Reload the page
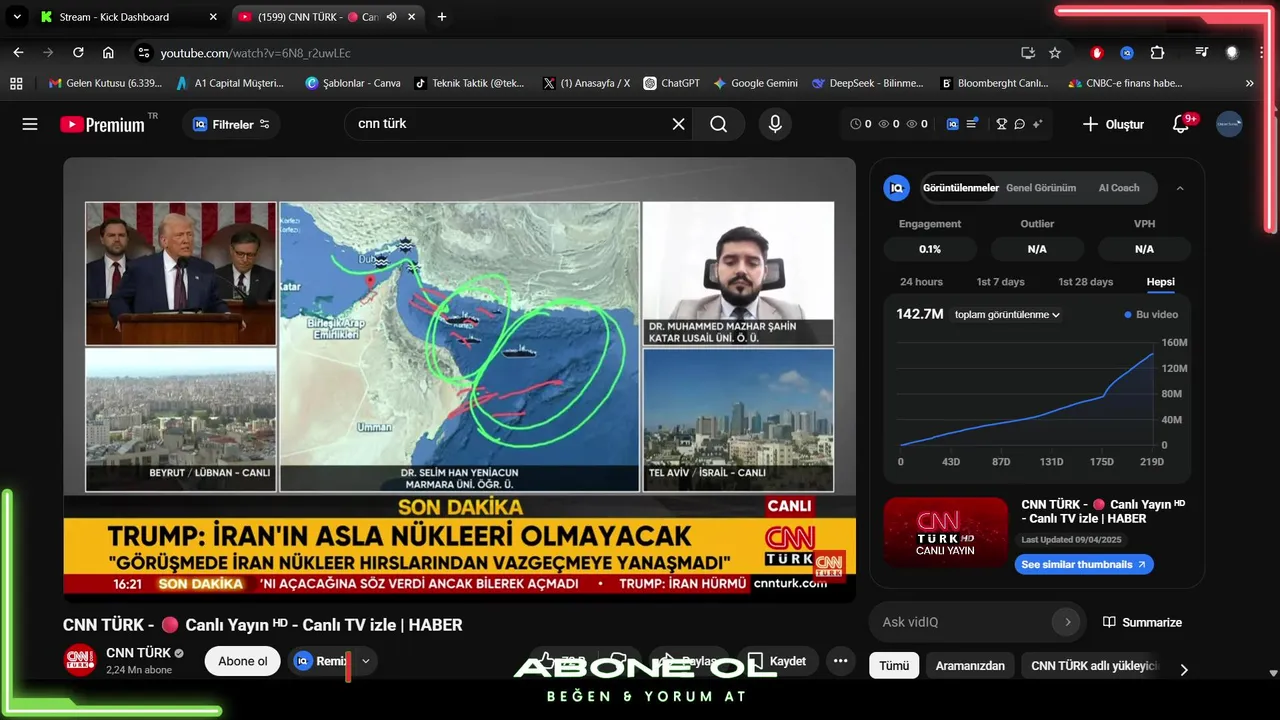The width and height of the screenshot is (1280, 720). [78, 52]
